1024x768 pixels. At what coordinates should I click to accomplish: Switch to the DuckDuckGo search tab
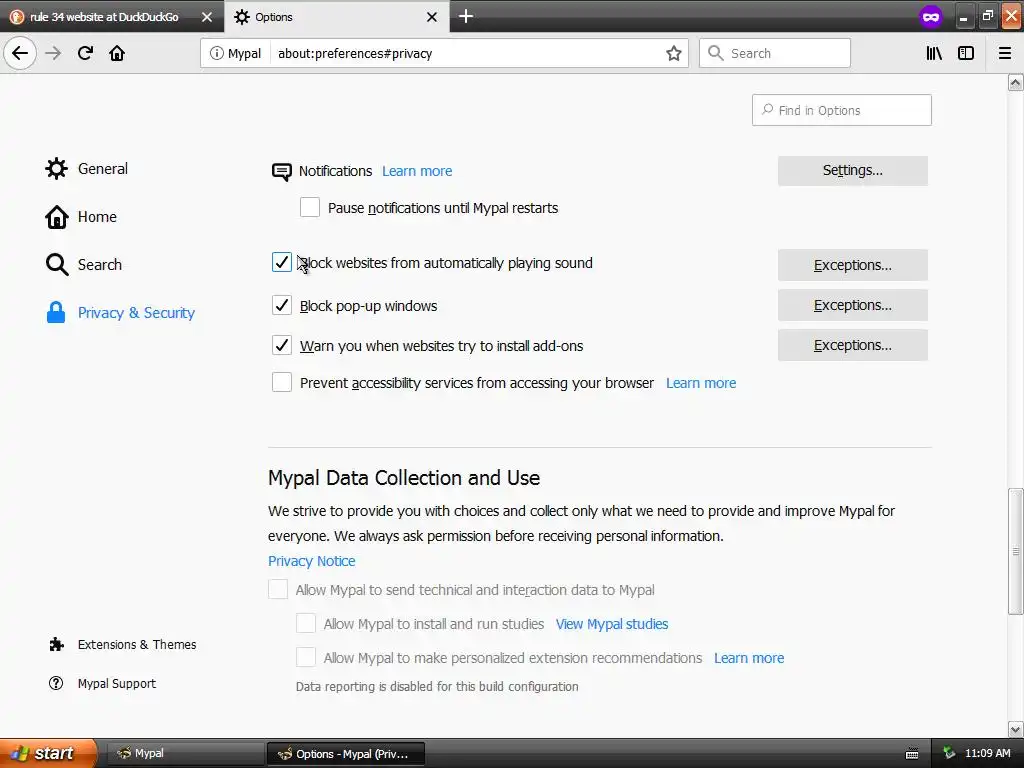pyautogui.click(x=105, y=17)
